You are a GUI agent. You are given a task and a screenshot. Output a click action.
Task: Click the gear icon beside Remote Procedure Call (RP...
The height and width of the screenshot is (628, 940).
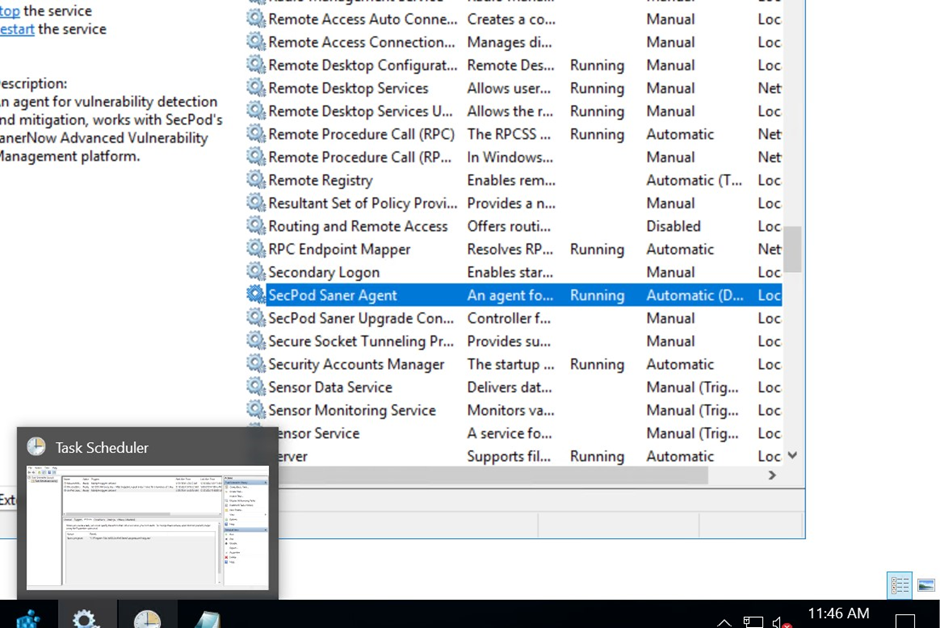pyautogui.click(x=256, y=156)
